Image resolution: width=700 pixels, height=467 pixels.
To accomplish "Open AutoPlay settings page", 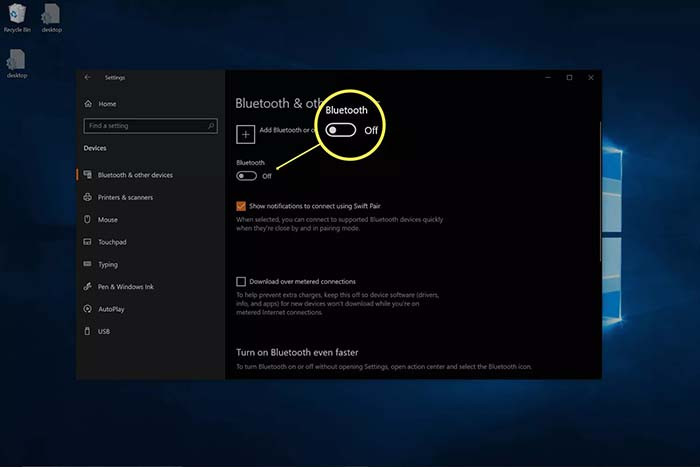I will pos(111,309).
